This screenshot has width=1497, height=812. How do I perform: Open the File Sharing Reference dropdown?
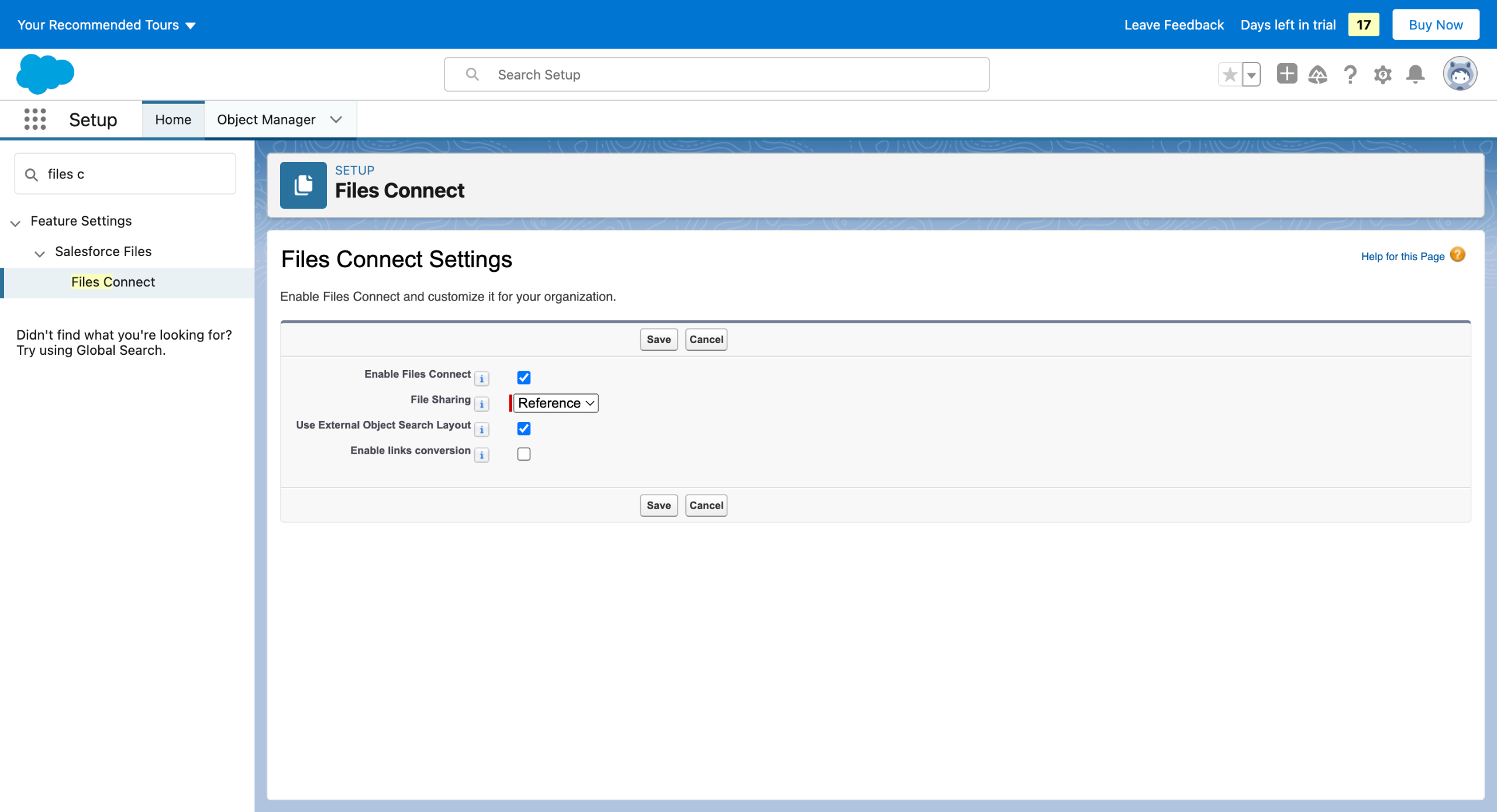coord(556,403)
